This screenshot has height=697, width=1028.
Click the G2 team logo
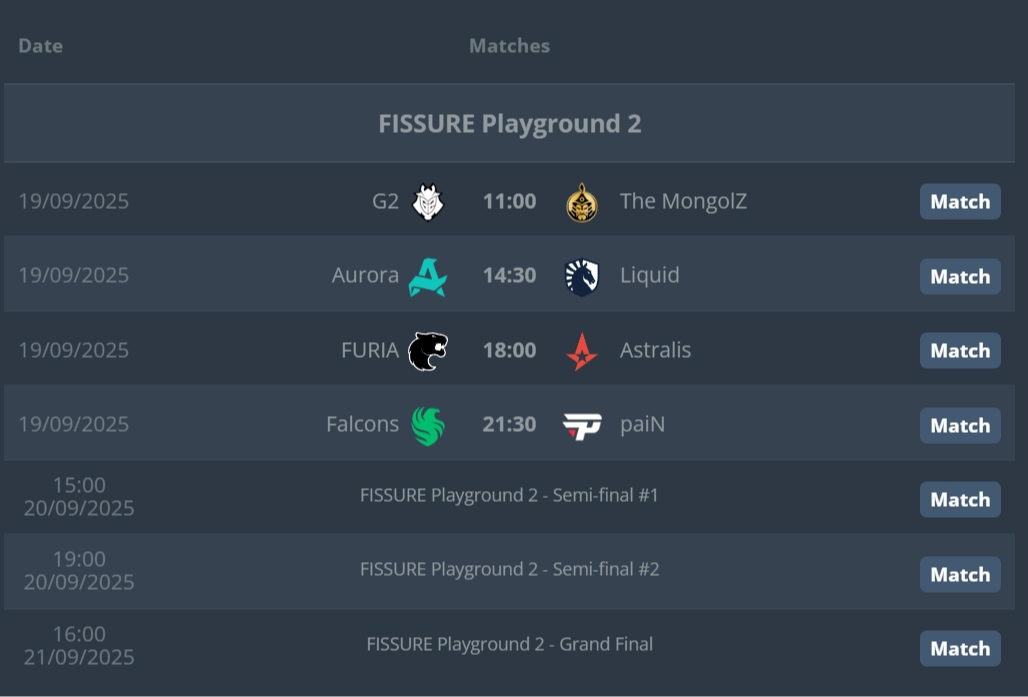click(428, 202)
